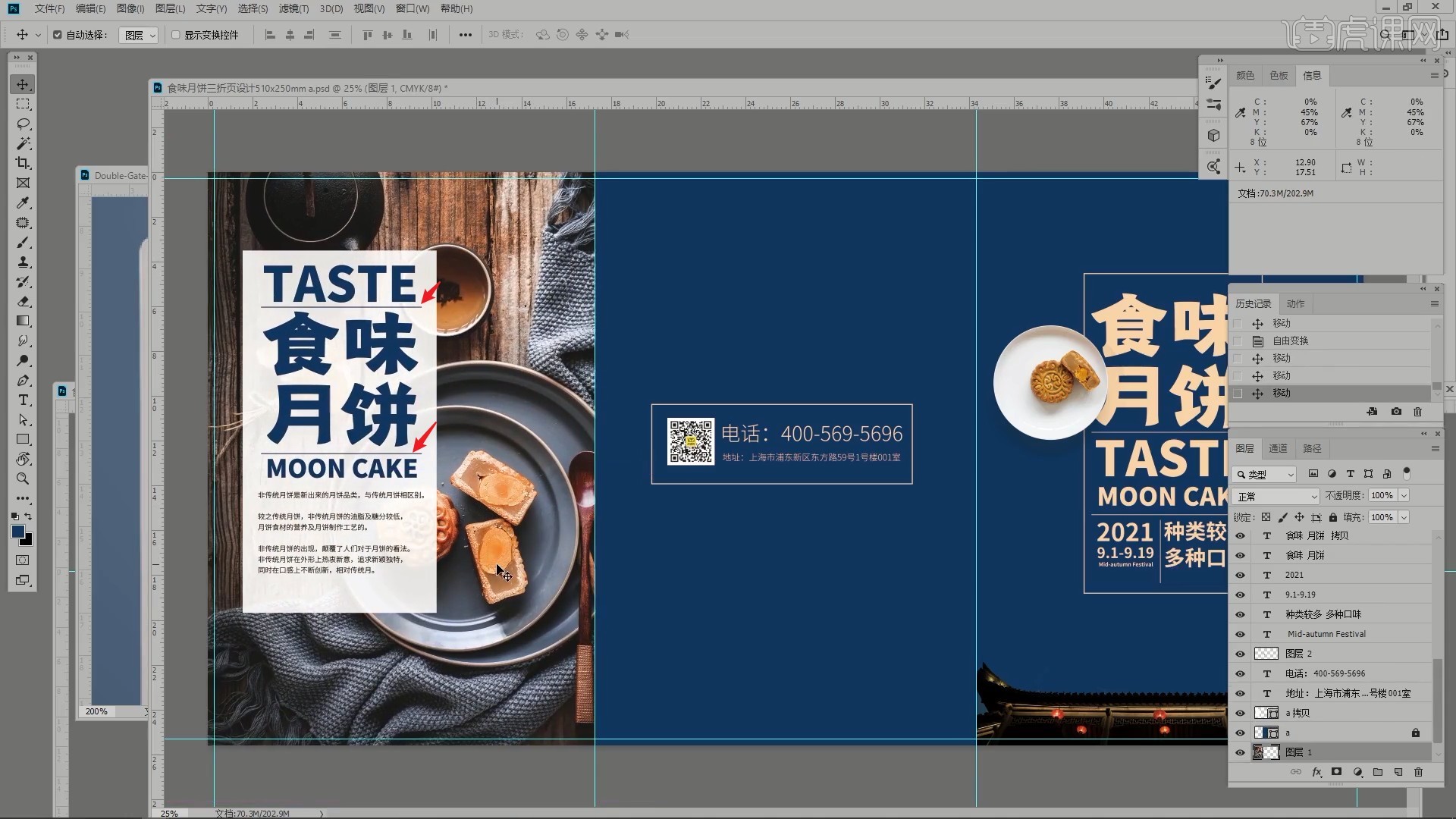Select the Eyedropper tool
This screenshot has height=819, width=1456.
click(23, 202)
